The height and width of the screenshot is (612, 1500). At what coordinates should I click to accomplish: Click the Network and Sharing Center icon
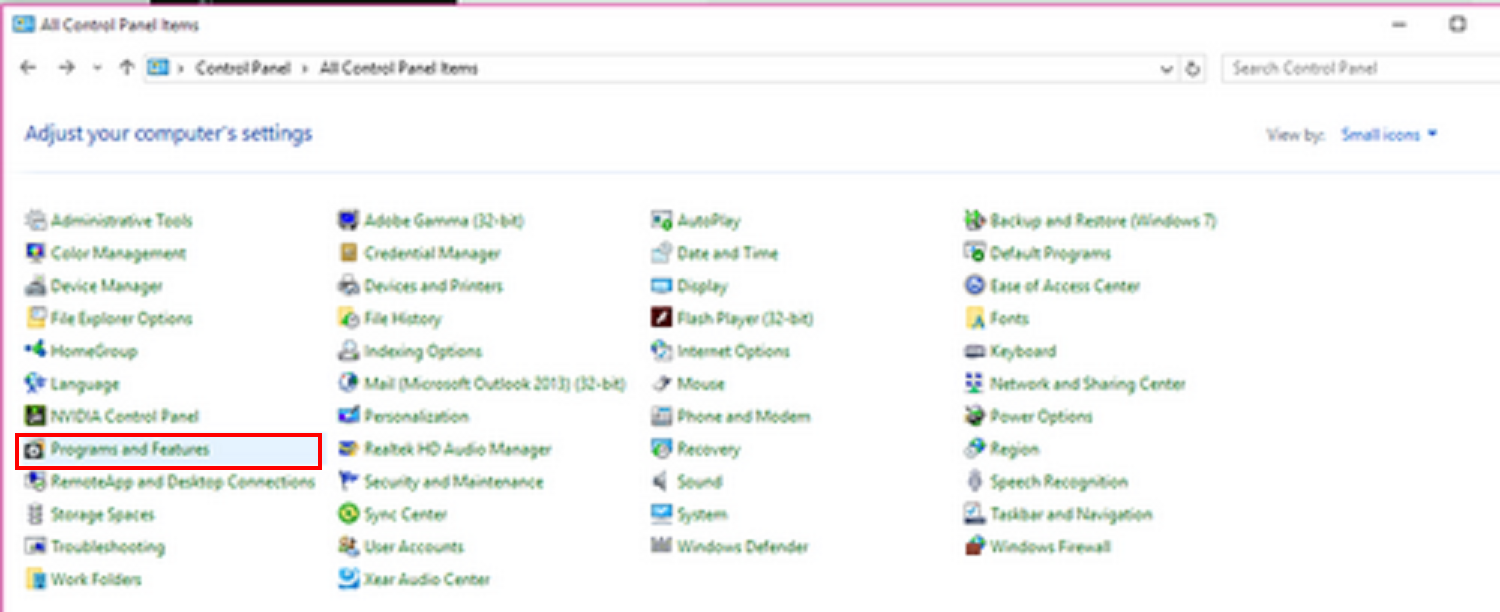[x=975, y=384]
